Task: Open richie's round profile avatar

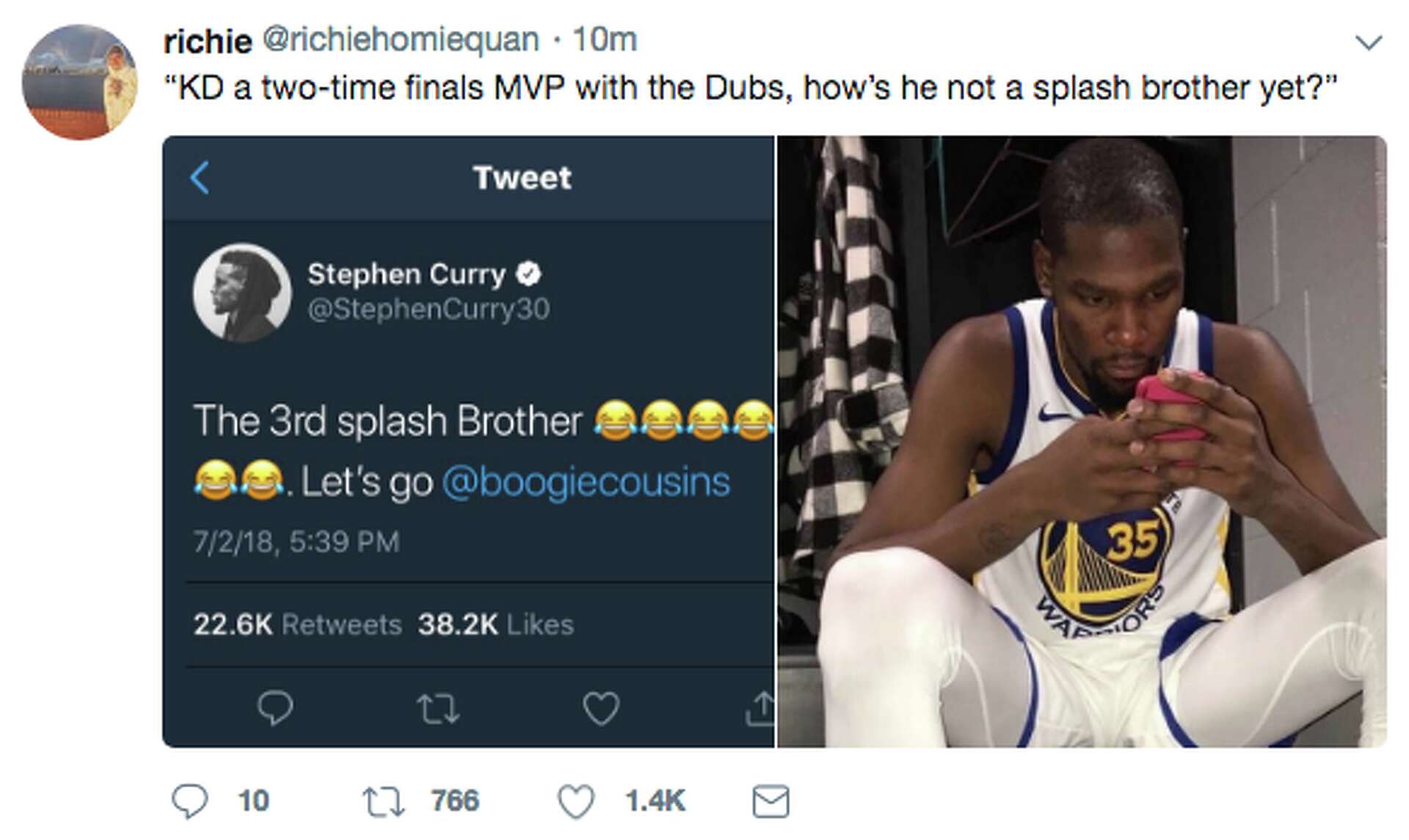Action: click(80, 82)
